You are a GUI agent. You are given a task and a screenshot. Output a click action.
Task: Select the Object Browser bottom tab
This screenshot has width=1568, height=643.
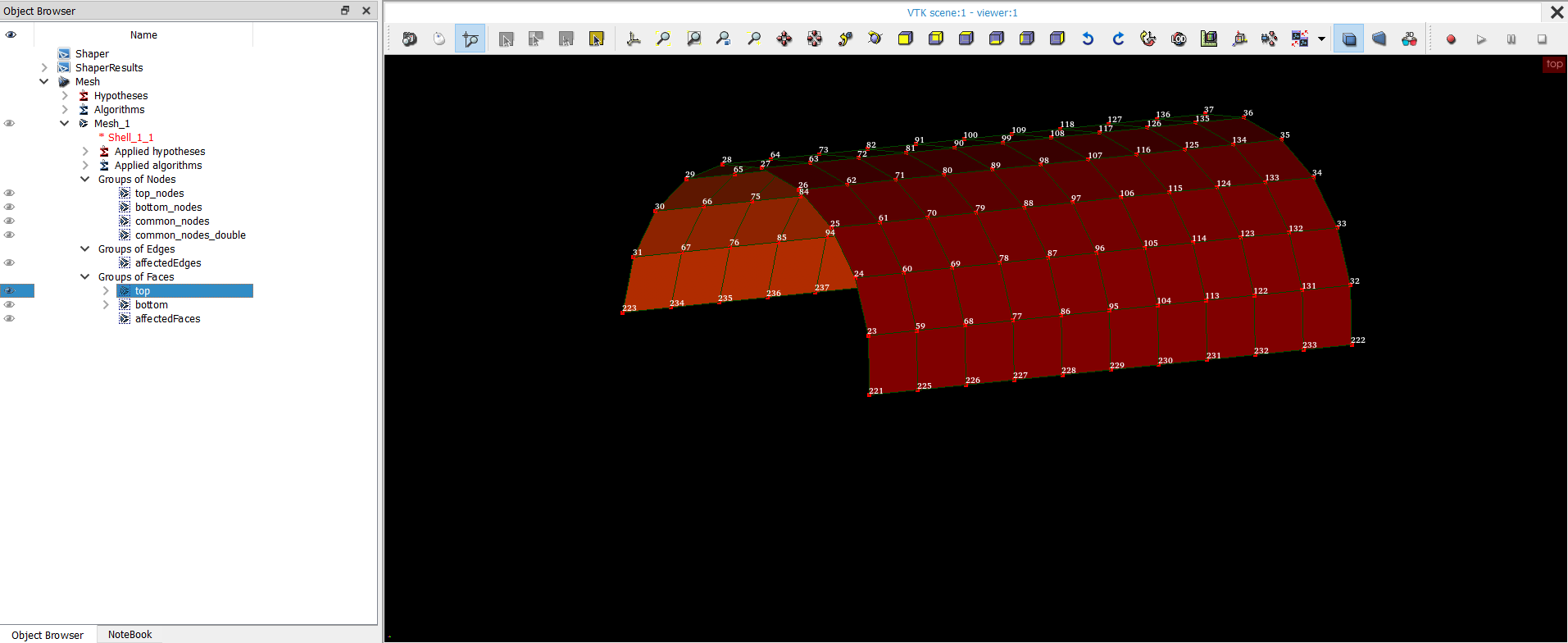48,635
